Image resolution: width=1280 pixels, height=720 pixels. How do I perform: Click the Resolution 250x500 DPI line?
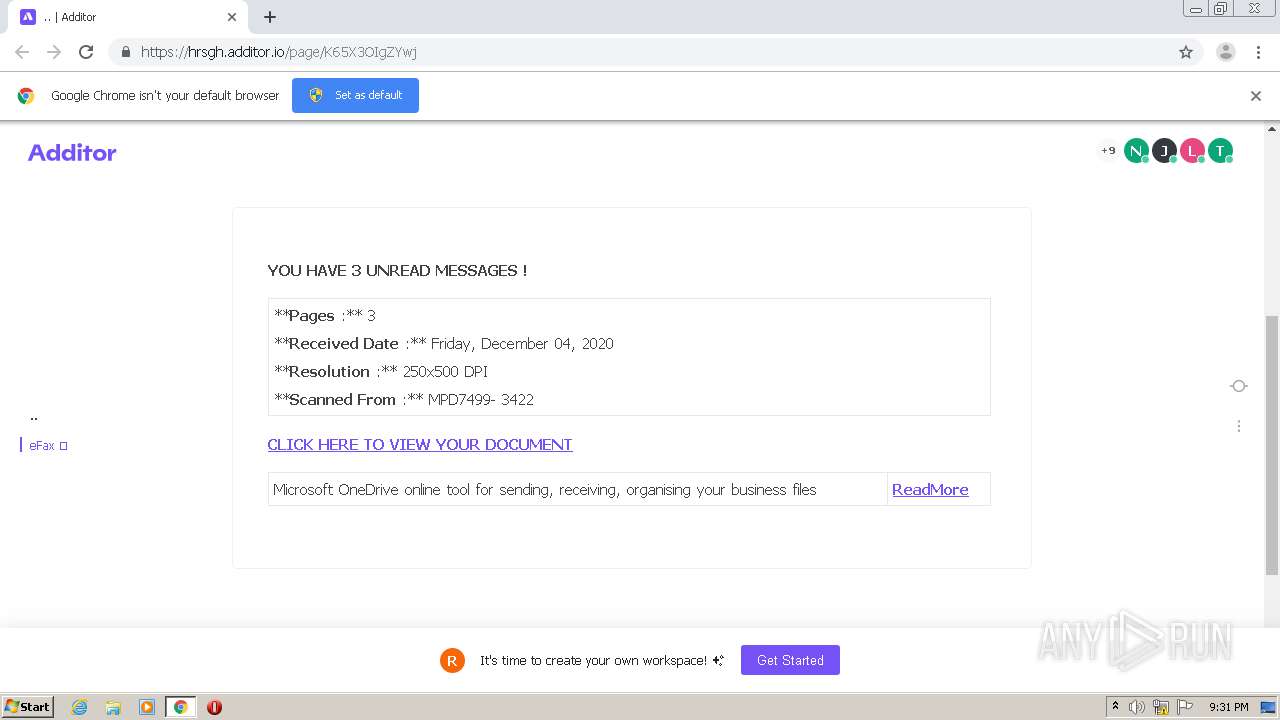point(381,371)
